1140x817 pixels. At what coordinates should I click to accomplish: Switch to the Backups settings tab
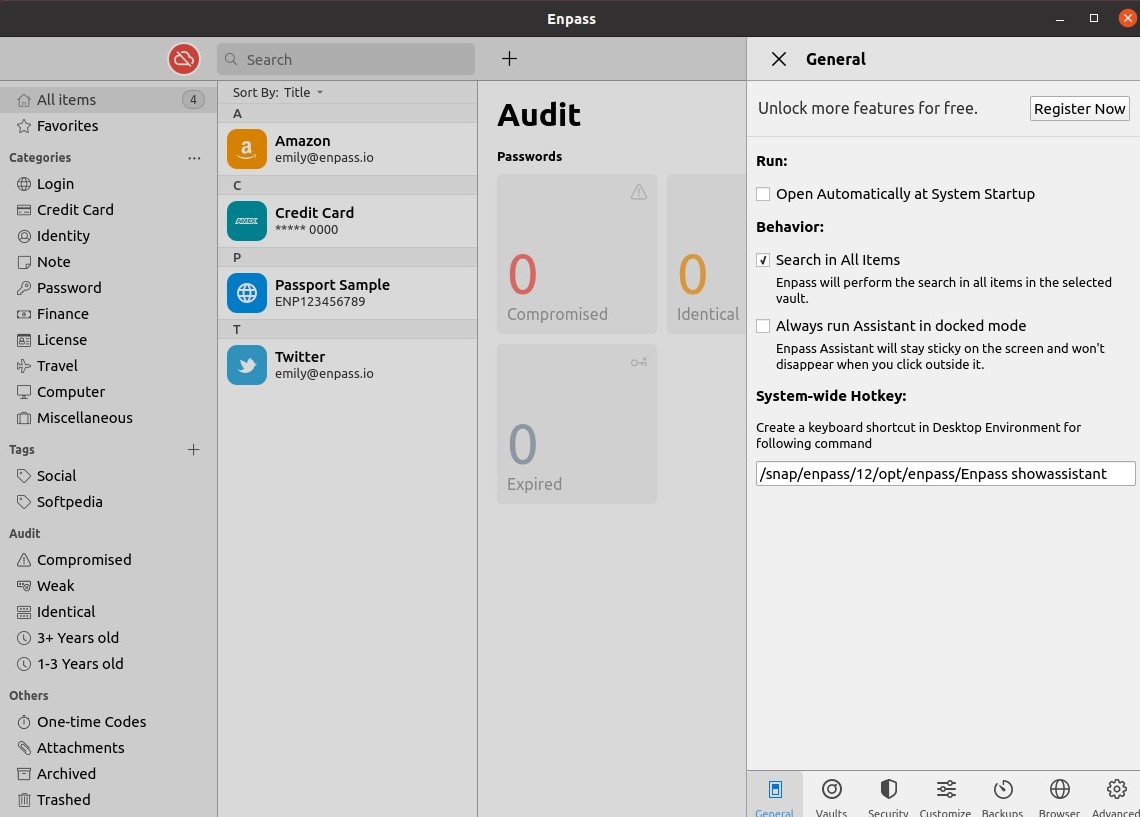(x=1003, y=796)
